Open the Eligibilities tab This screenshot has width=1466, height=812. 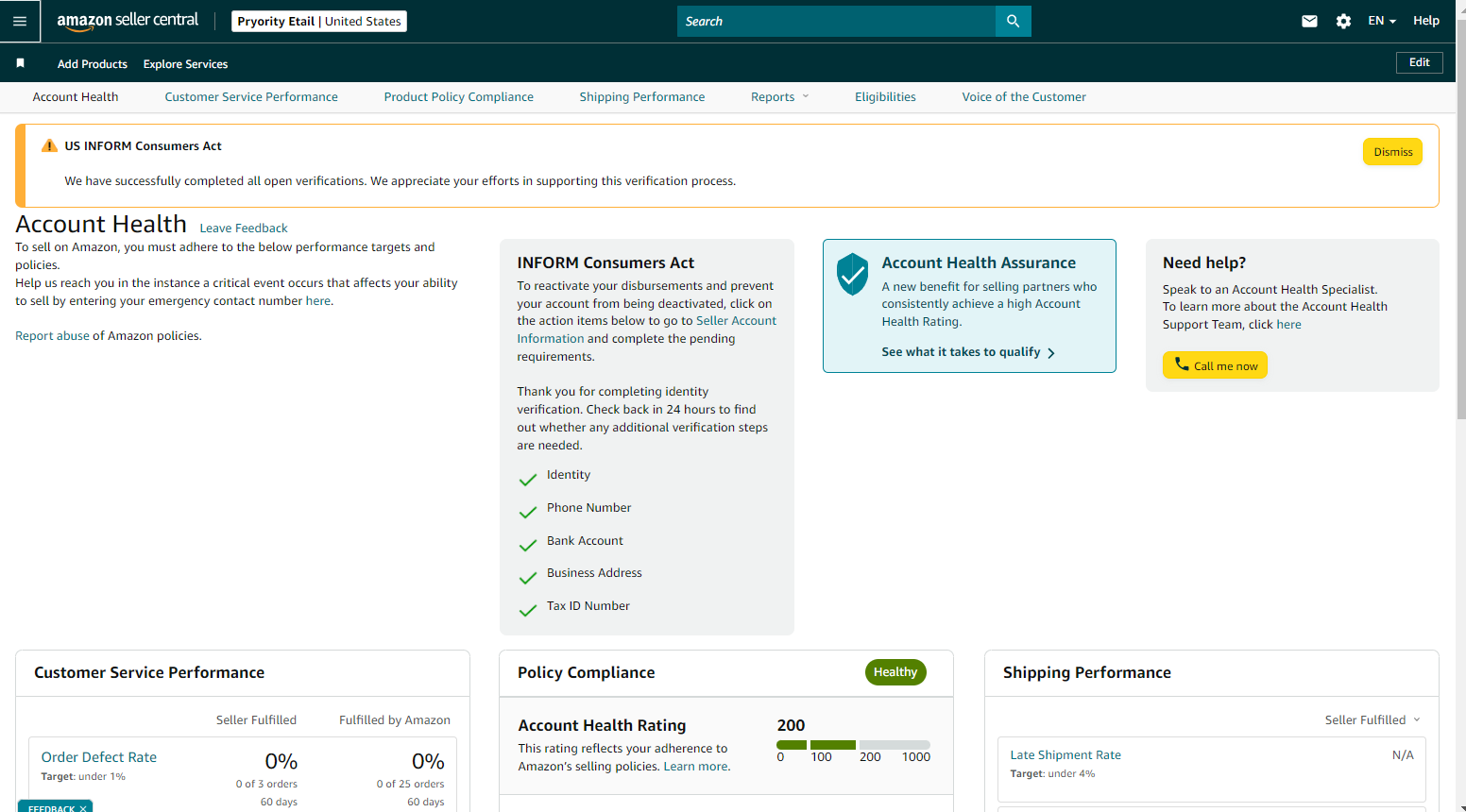pyautogui.click(x=885, y=96)
